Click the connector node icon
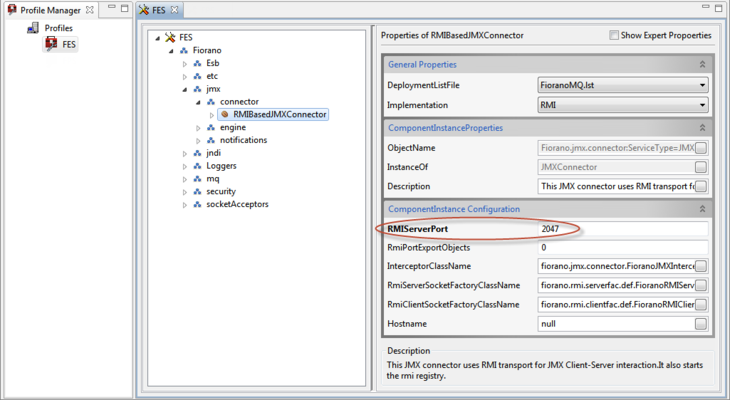 (x=211, y=102)
